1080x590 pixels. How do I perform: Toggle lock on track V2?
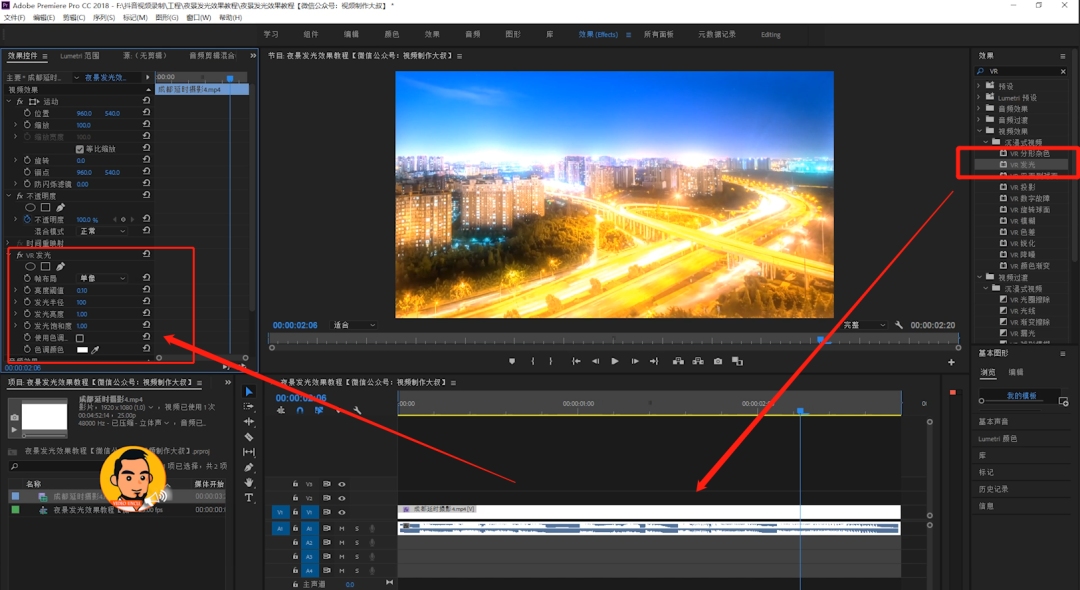point(295,498)
